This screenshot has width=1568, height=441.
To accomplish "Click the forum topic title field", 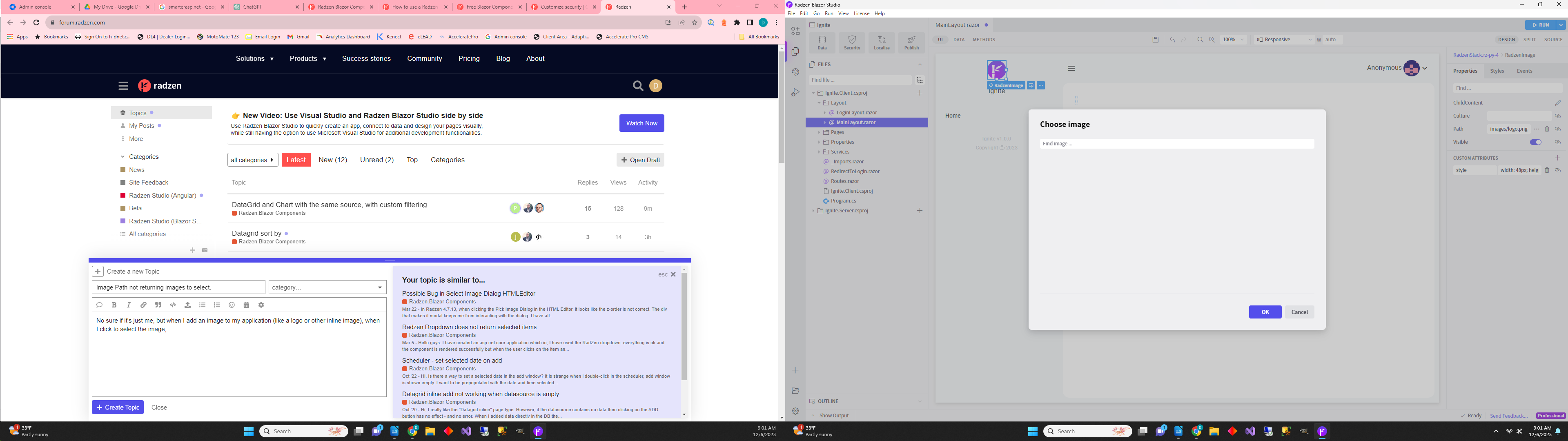I will 178,287.
